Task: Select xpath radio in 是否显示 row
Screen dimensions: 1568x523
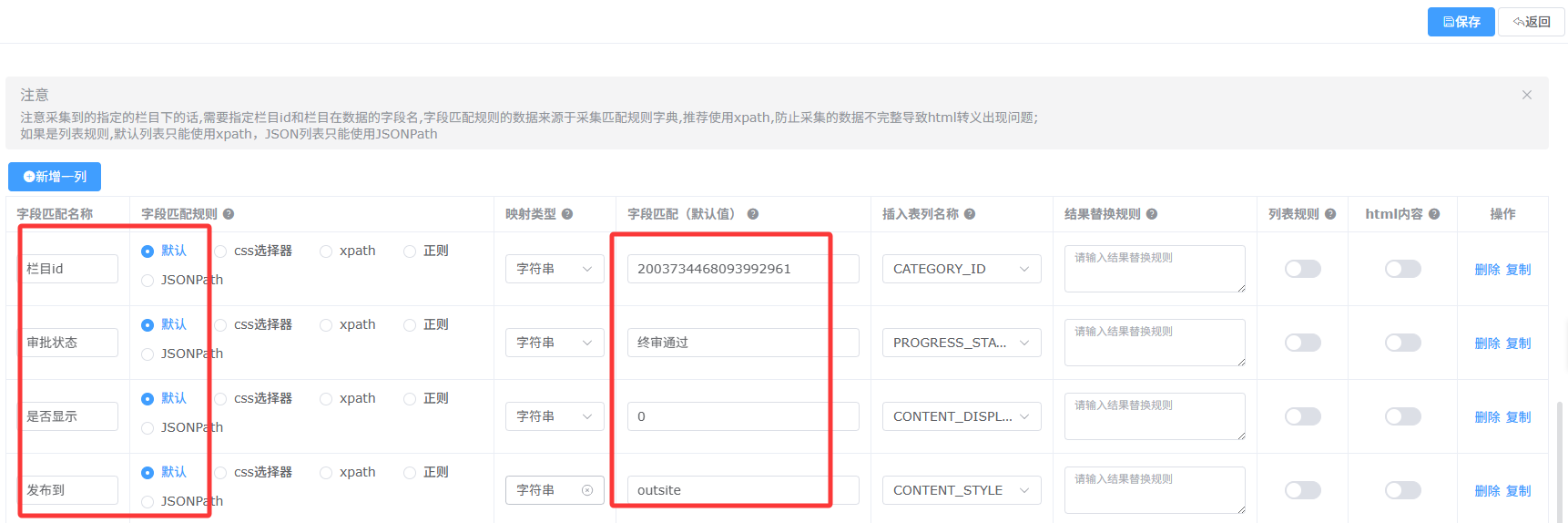Action: tap(326, 399)
